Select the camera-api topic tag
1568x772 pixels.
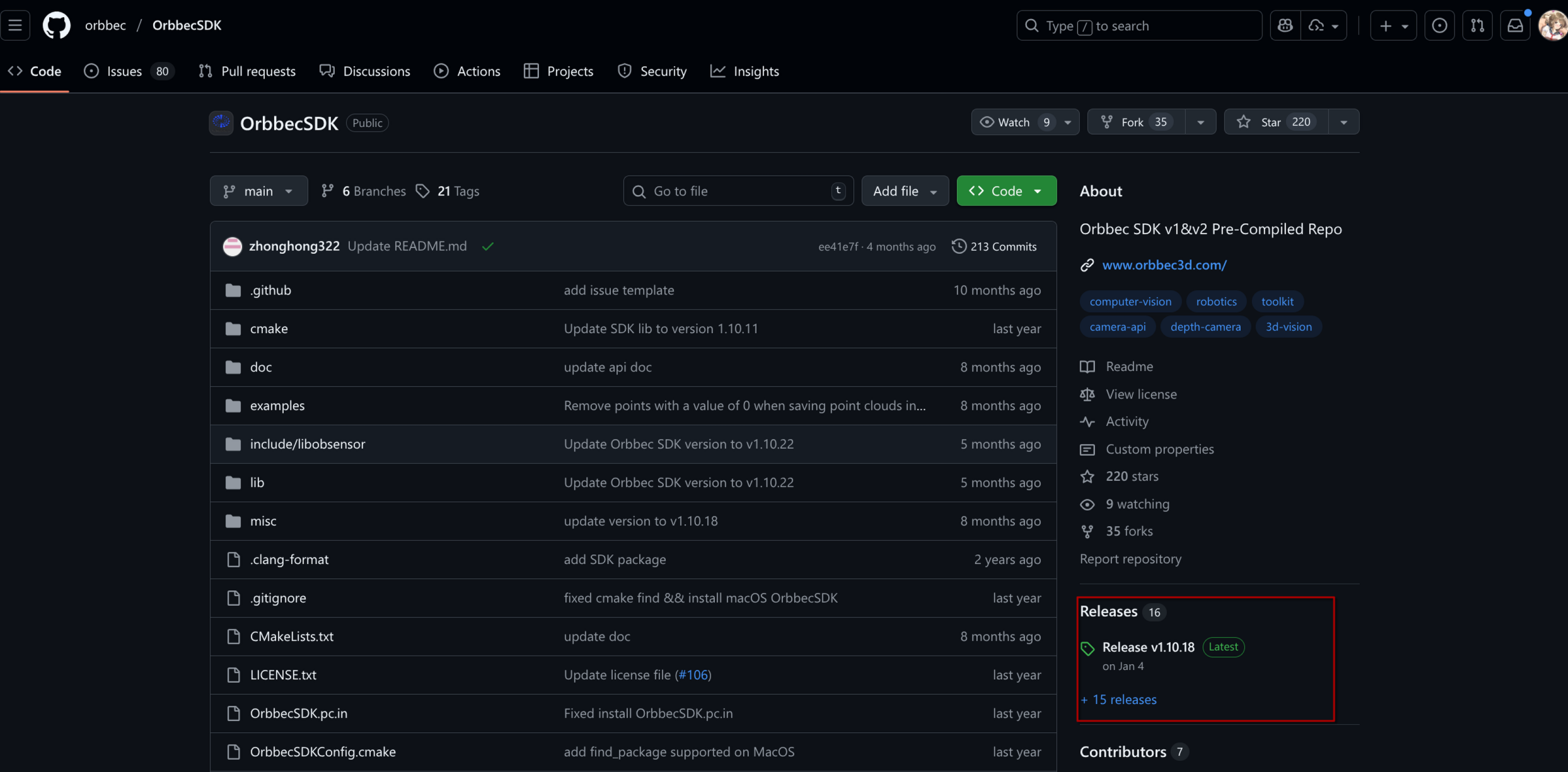pyautogui.click(x=1117, y=327)
